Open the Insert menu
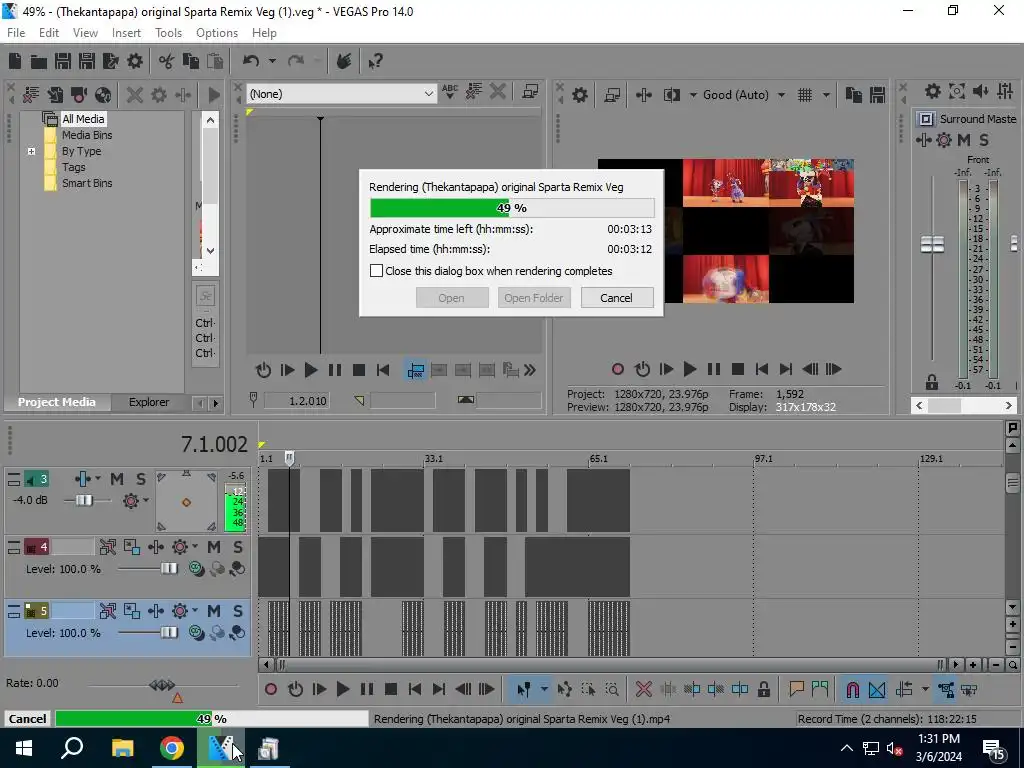Viewport: 1024px width, 768px height. click(x=126, y=33)
